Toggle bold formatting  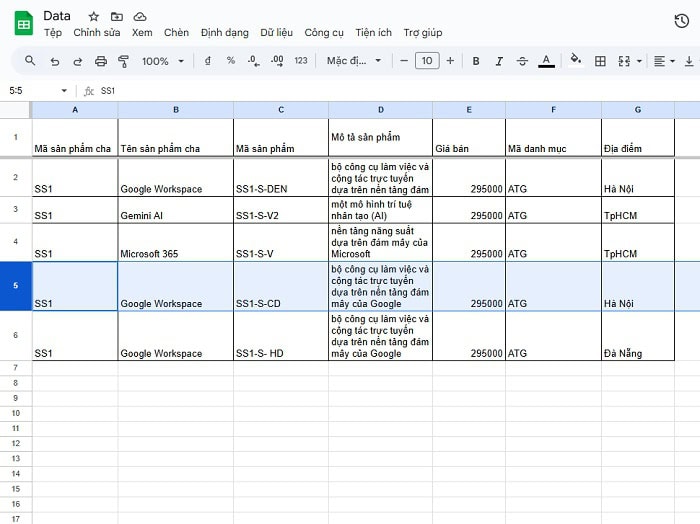(x=476, y=61)
